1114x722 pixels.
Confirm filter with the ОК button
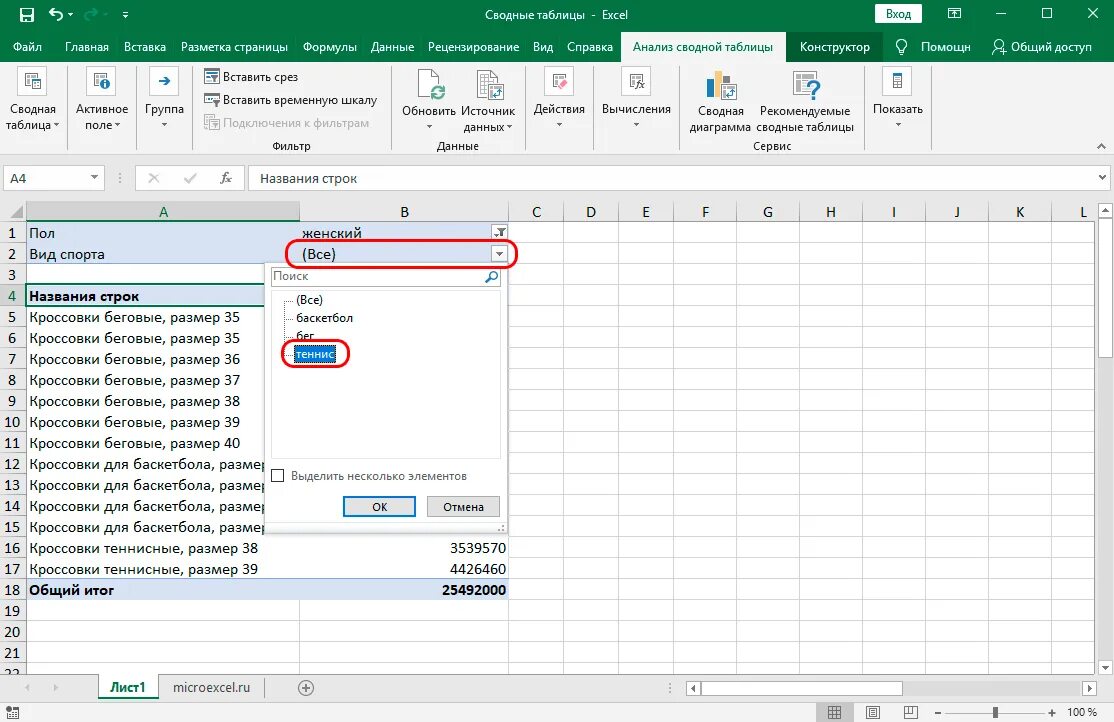[x=379, y=507]
